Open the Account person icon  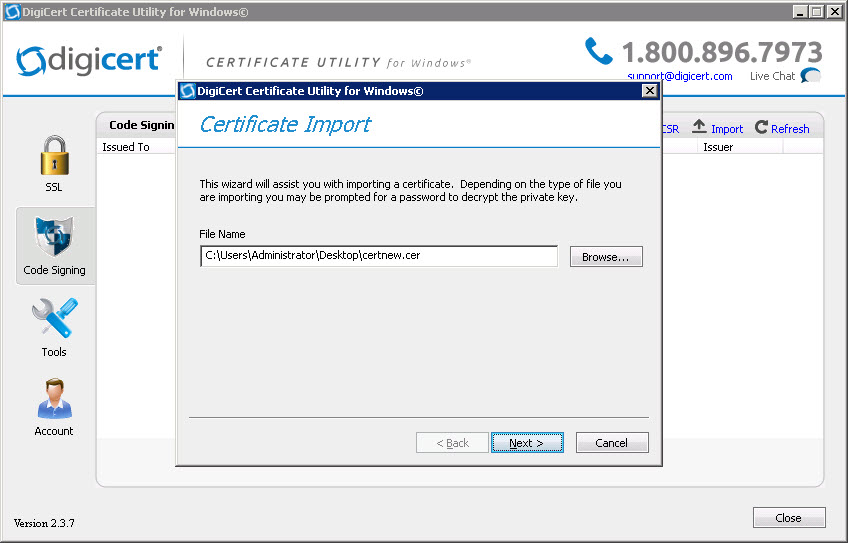tap(54, 400)
